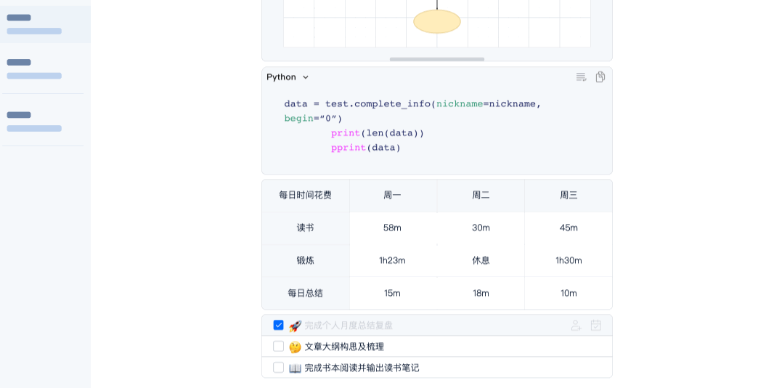Click the pprint(data) code line
This screenshot has width=776, height=388.
[366, 148]
